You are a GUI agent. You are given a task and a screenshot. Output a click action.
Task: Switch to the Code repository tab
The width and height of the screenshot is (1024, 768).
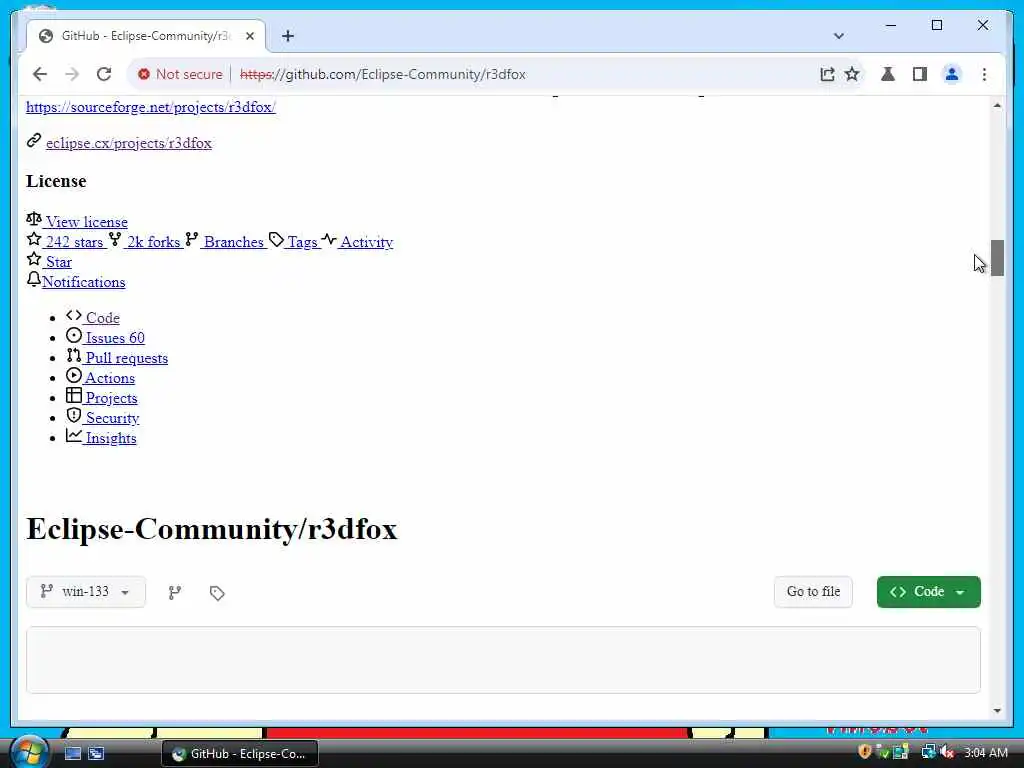tap(103, 318)
